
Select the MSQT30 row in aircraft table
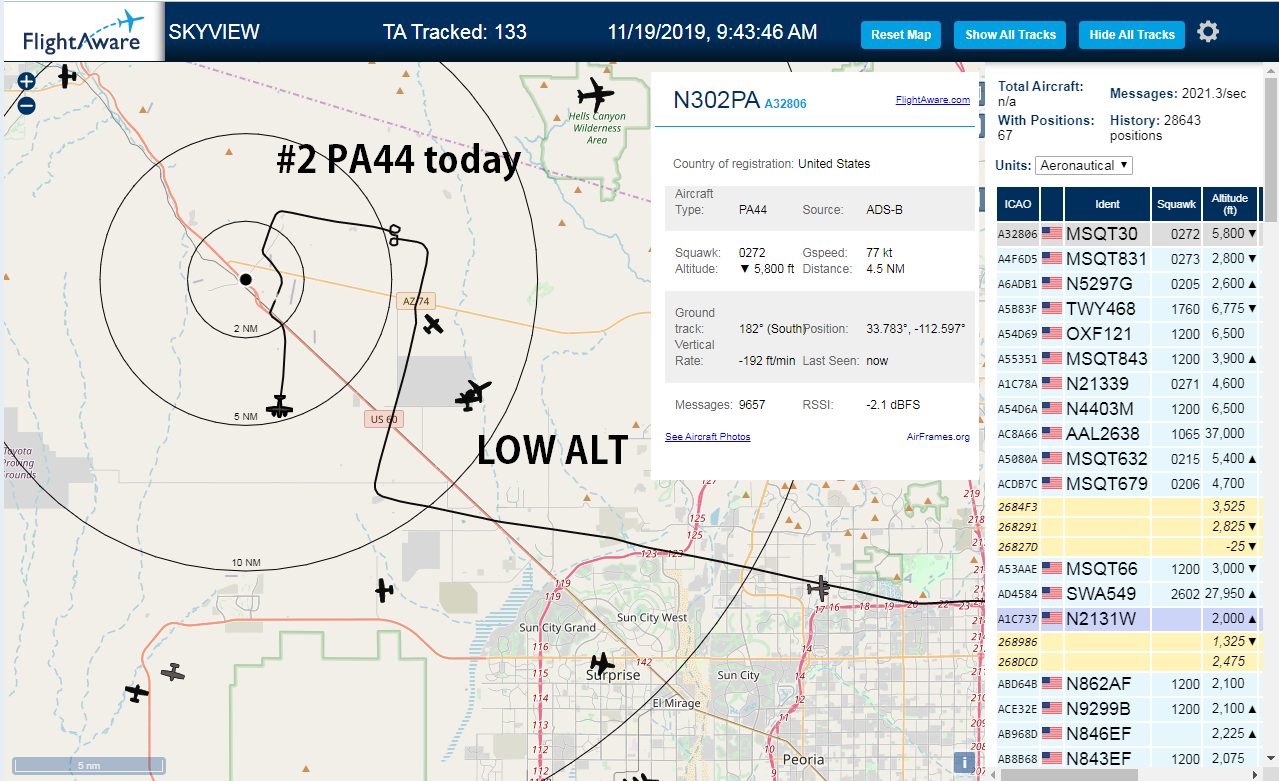point(1128,234)
